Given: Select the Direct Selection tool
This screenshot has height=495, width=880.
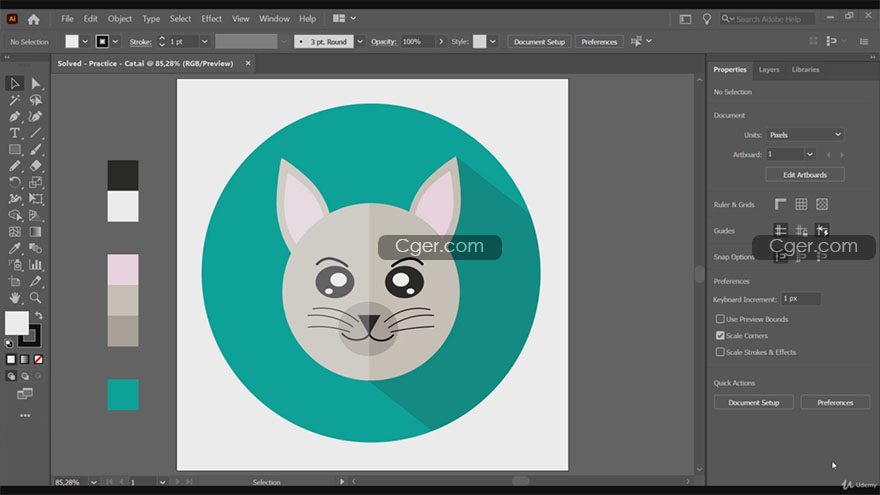Looking at the screenshot, I should click(x=36, y=84).
